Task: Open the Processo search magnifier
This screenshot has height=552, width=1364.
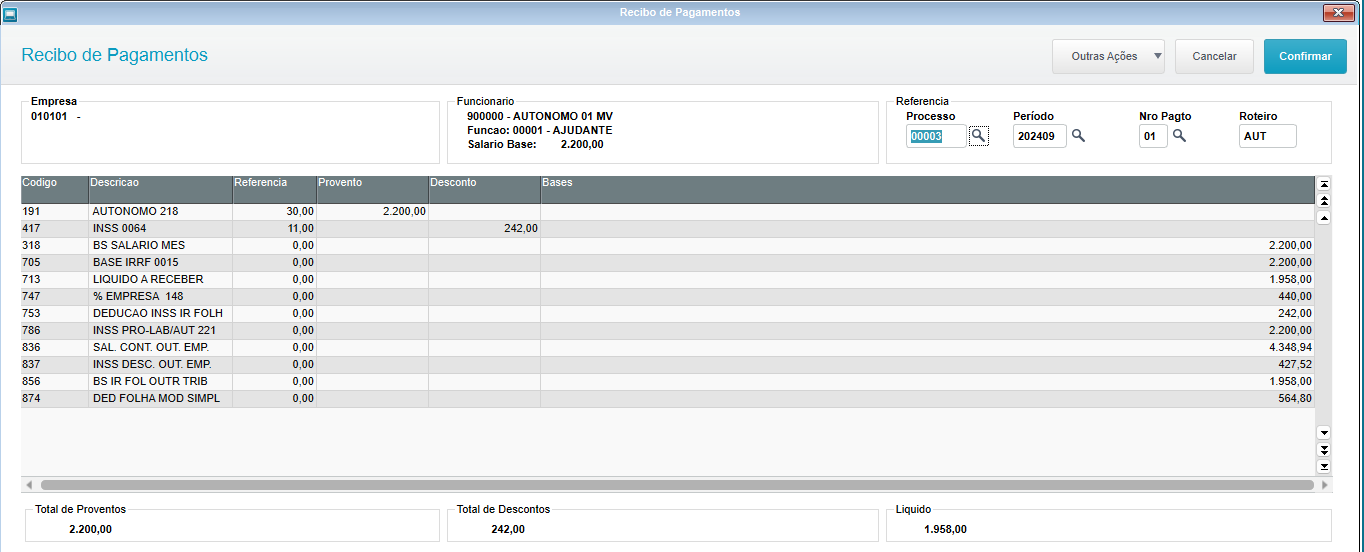Action: tap(978, 136)
